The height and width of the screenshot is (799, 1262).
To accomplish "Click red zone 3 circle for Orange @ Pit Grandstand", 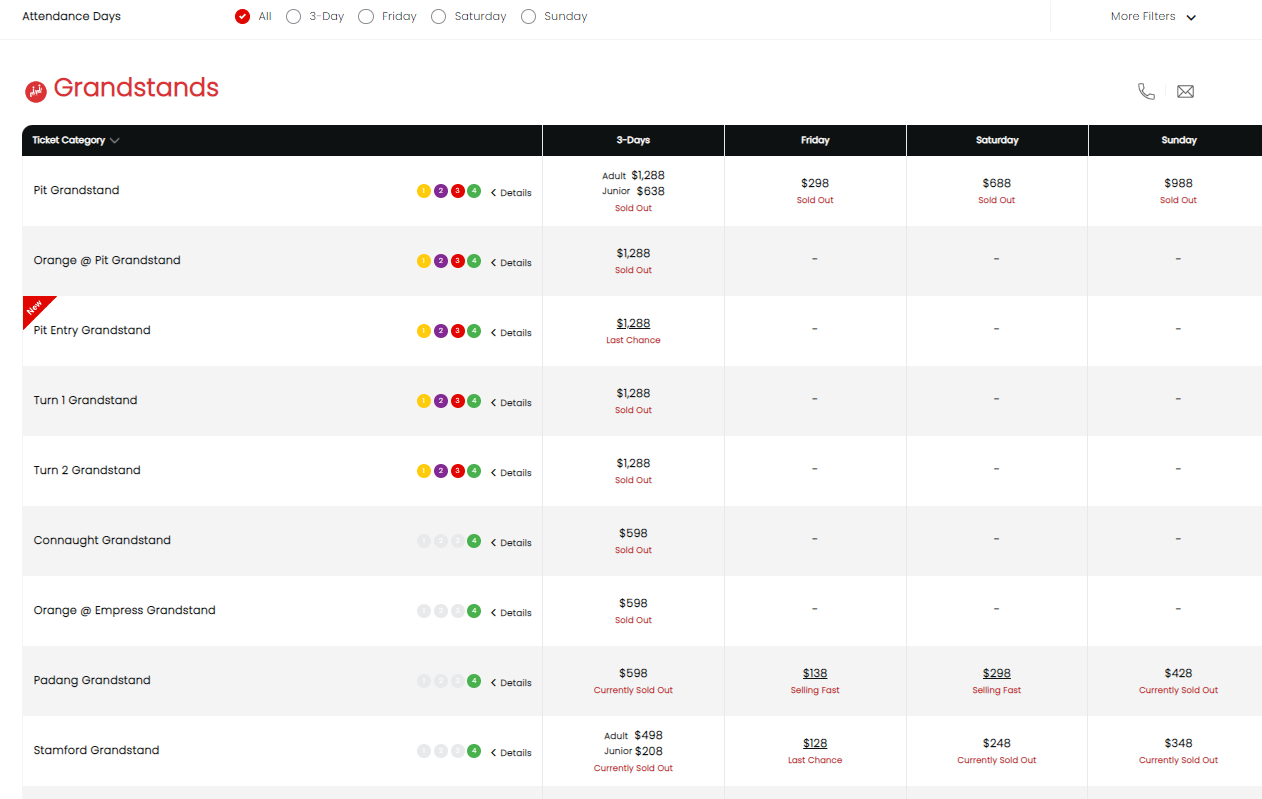I will pos(458,261).
